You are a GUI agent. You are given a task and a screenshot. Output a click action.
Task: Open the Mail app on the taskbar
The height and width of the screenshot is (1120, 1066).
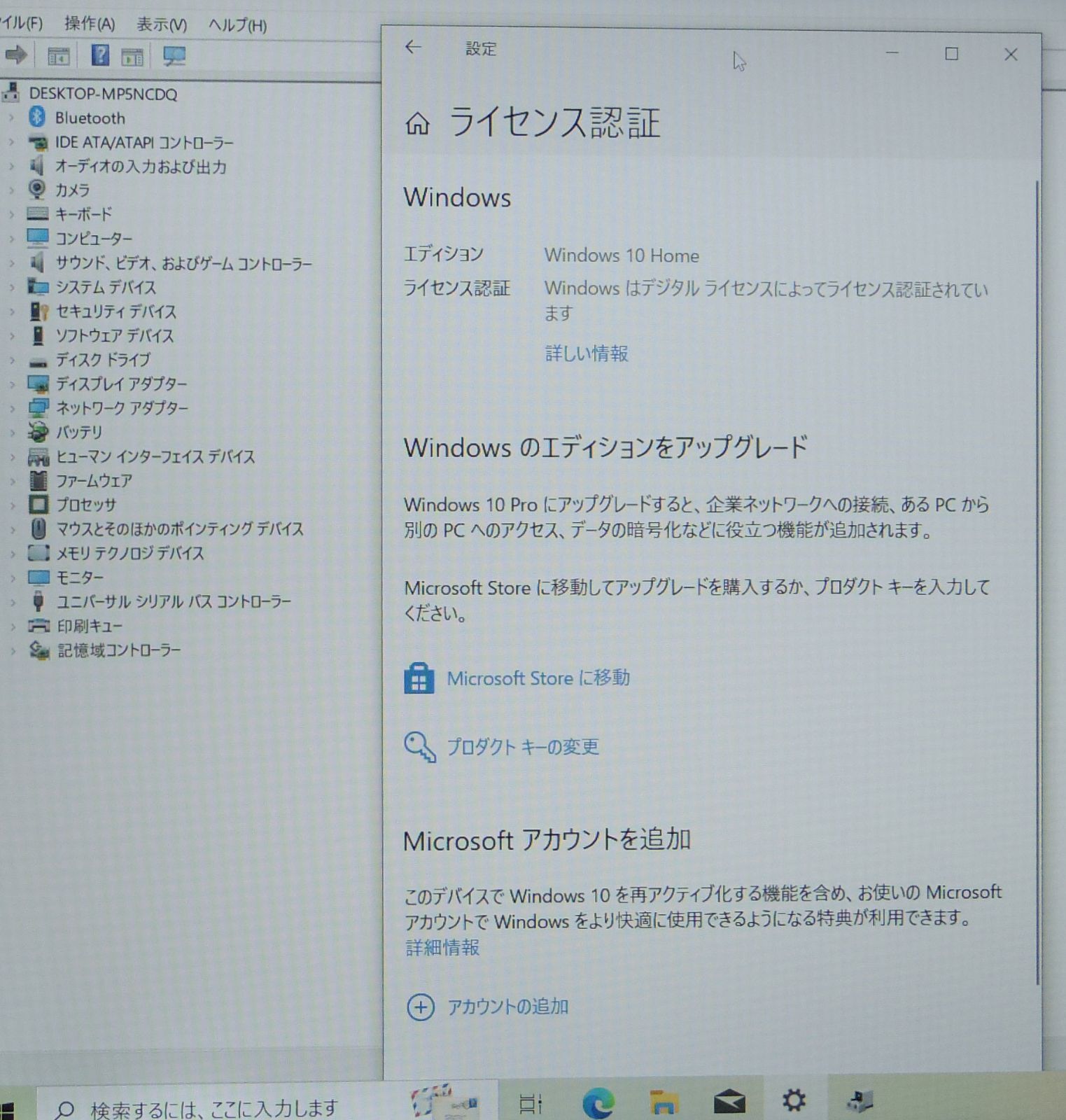tap(729, 1102)
